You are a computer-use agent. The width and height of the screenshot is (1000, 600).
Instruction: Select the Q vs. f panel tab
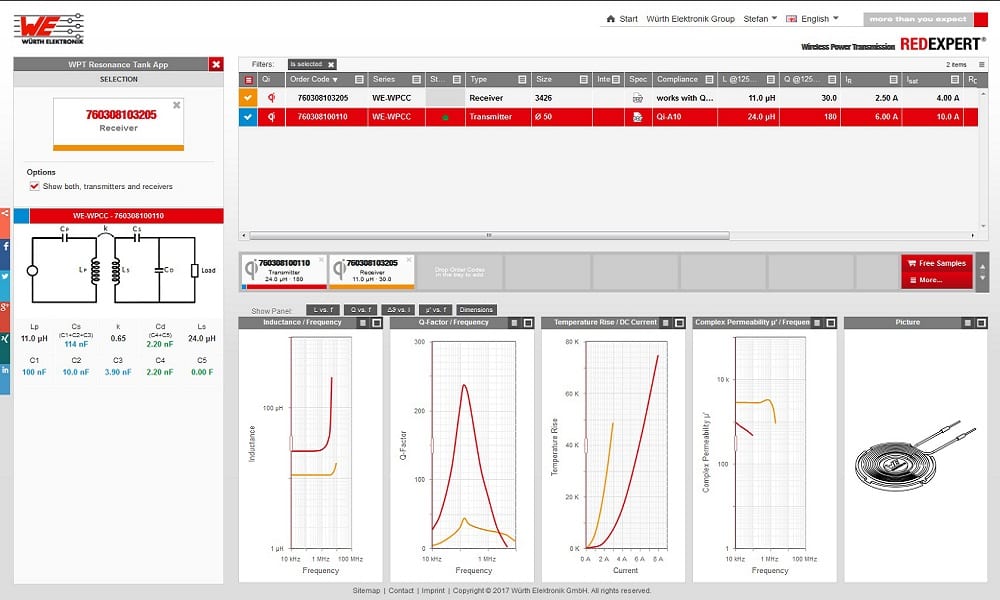tap(358, 309)
